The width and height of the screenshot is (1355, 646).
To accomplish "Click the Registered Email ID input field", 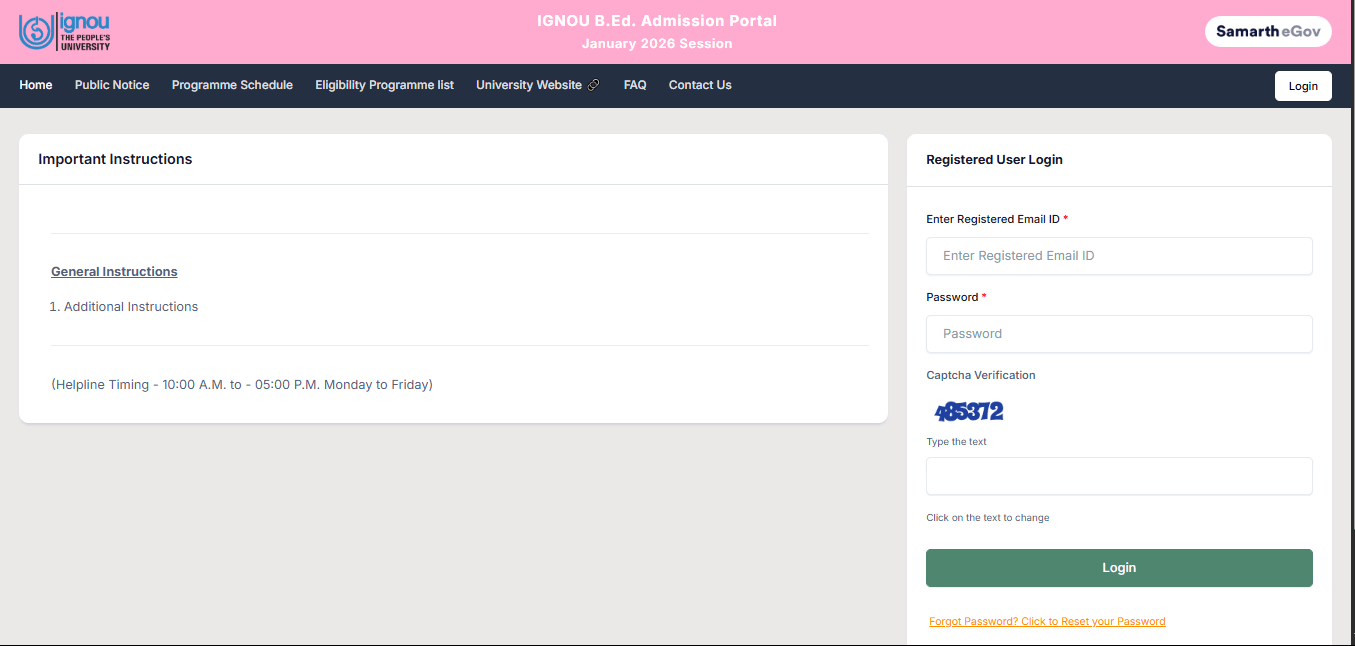I will point(1119,256).
